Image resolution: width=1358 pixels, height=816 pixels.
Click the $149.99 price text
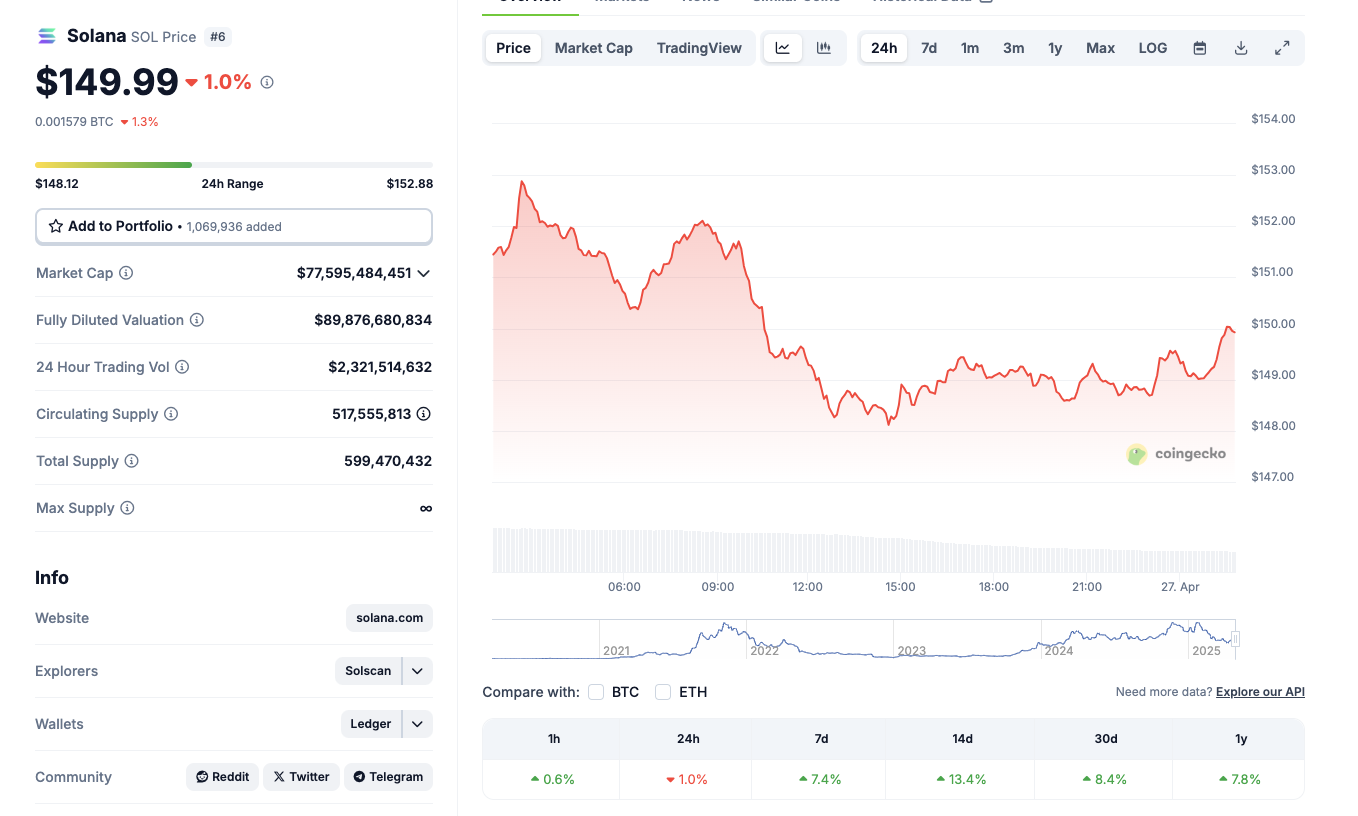[x=107, y=82]
